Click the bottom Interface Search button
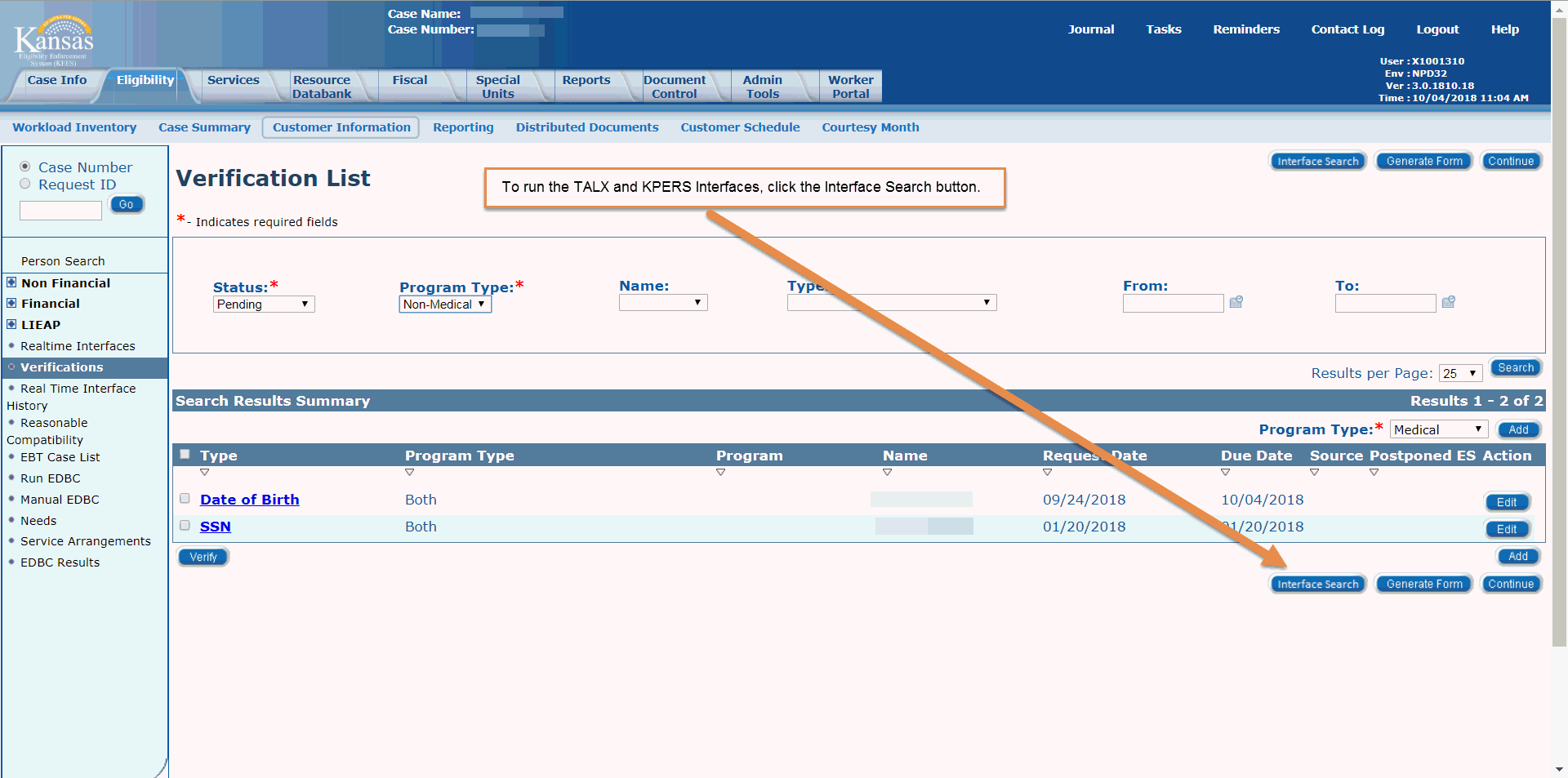Image resolution: width=1568 pixels, height=778 pixels. pos(1317,585)
